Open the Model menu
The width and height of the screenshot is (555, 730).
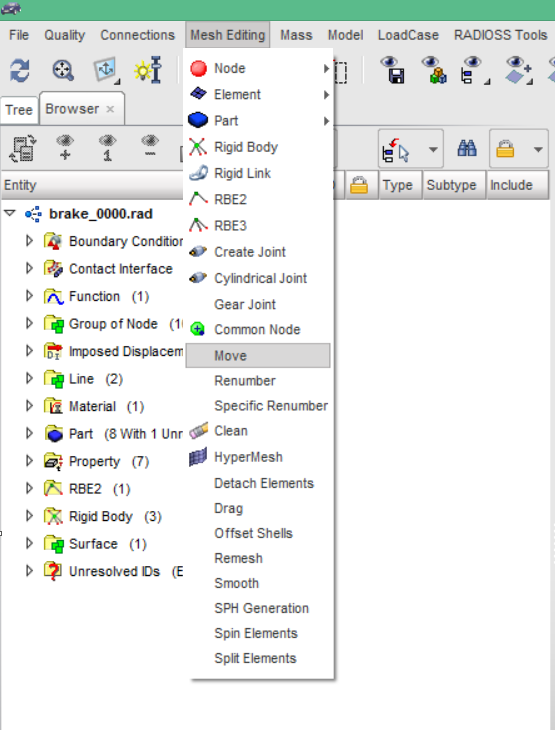[345, 35]
